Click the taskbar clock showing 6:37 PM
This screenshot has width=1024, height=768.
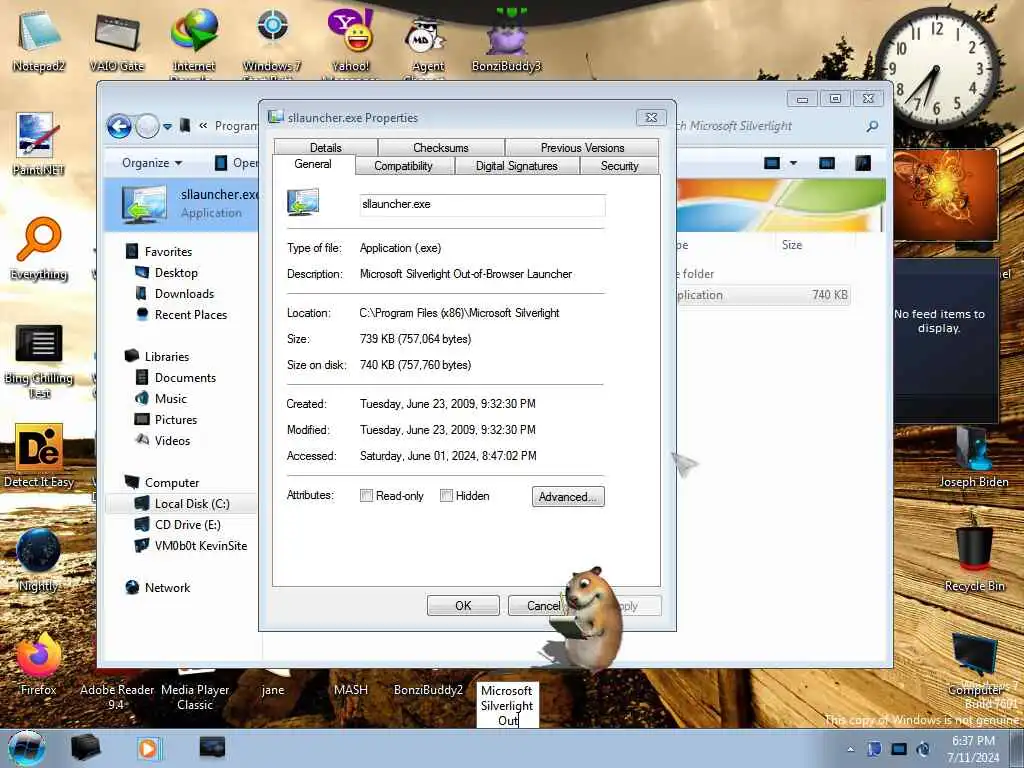tap(973, 749)
